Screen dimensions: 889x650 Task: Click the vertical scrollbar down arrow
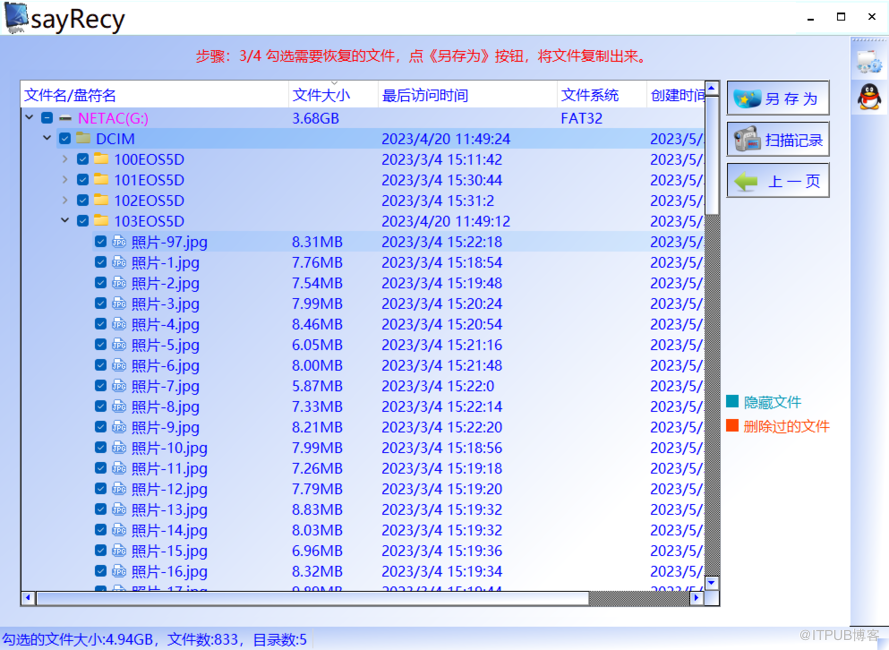(x=713, y=583)
